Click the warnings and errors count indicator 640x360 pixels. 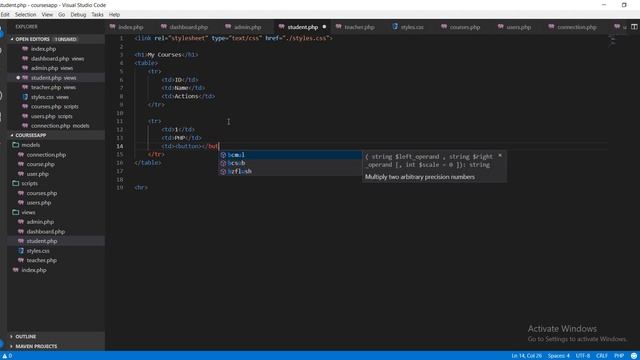point(7,356)
